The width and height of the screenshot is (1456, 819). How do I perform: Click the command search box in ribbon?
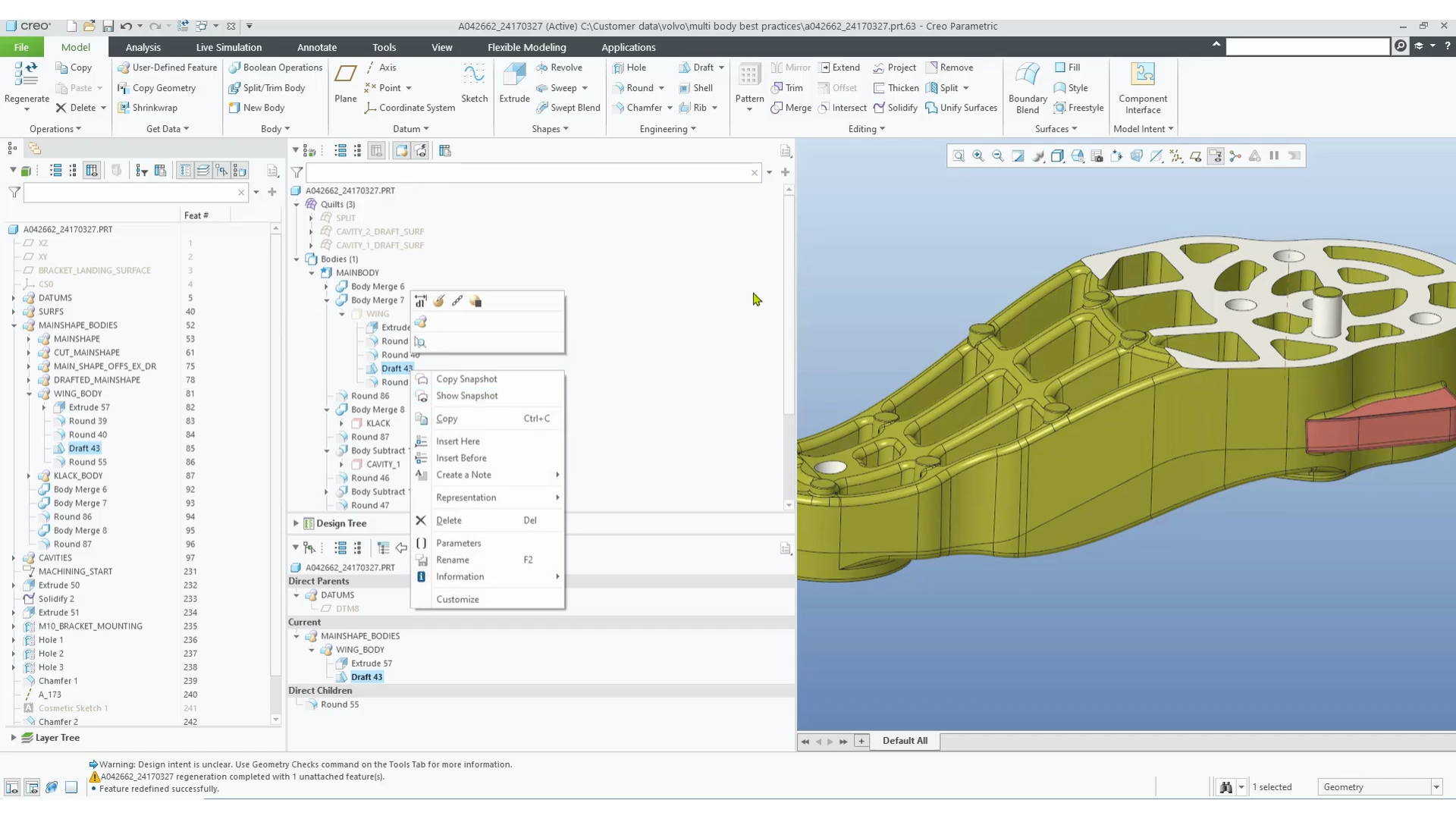1307,46
